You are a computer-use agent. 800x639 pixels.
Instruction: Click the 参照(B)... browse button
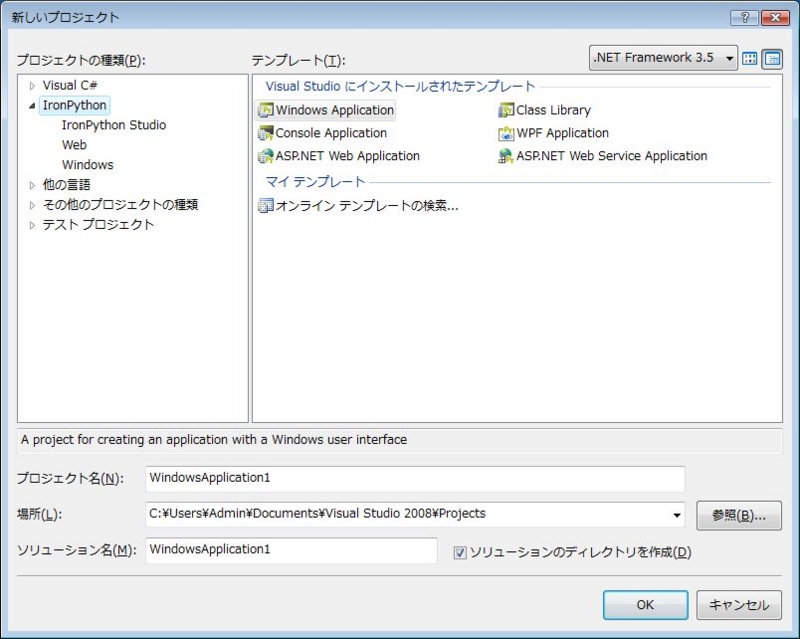click(739, 515)
